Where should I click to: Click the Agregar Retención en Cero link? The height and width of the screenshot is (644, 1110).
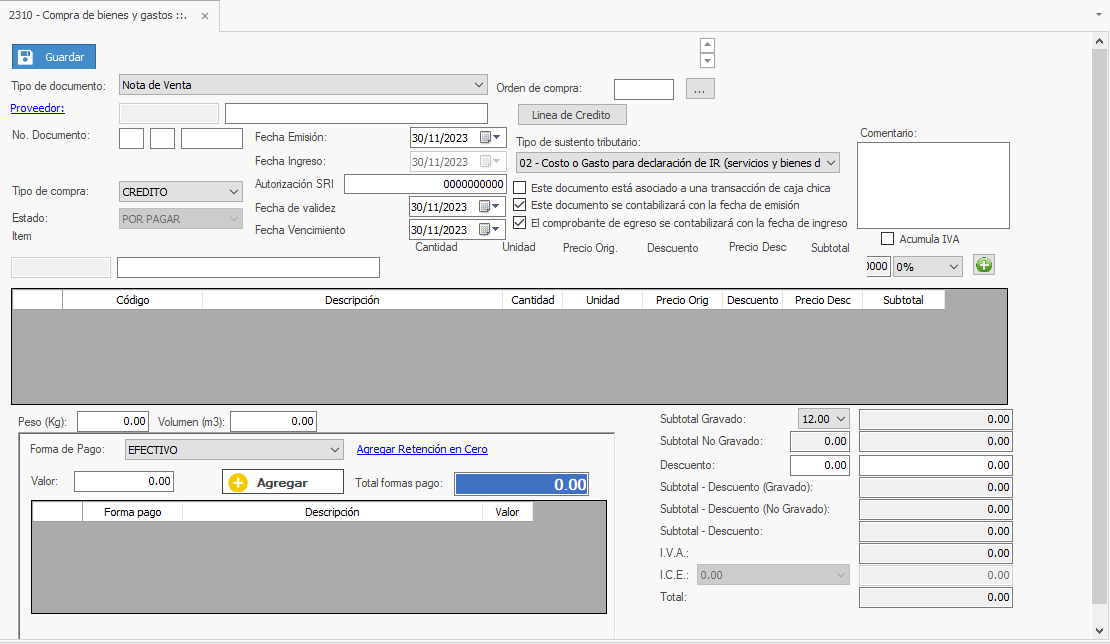[422, 449]
